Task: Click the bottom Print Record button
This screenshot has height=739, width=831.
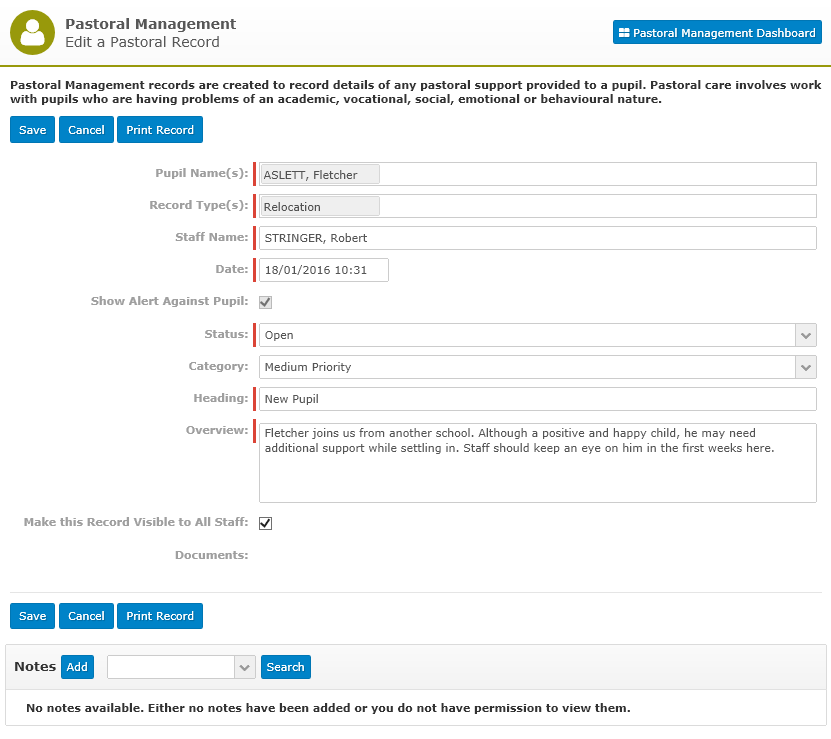Action: [x=160, y=616]
